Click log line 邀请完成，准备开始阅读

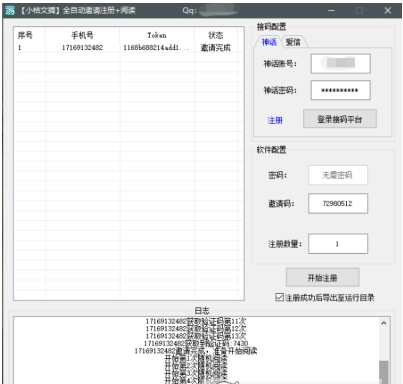pos(196,351)
